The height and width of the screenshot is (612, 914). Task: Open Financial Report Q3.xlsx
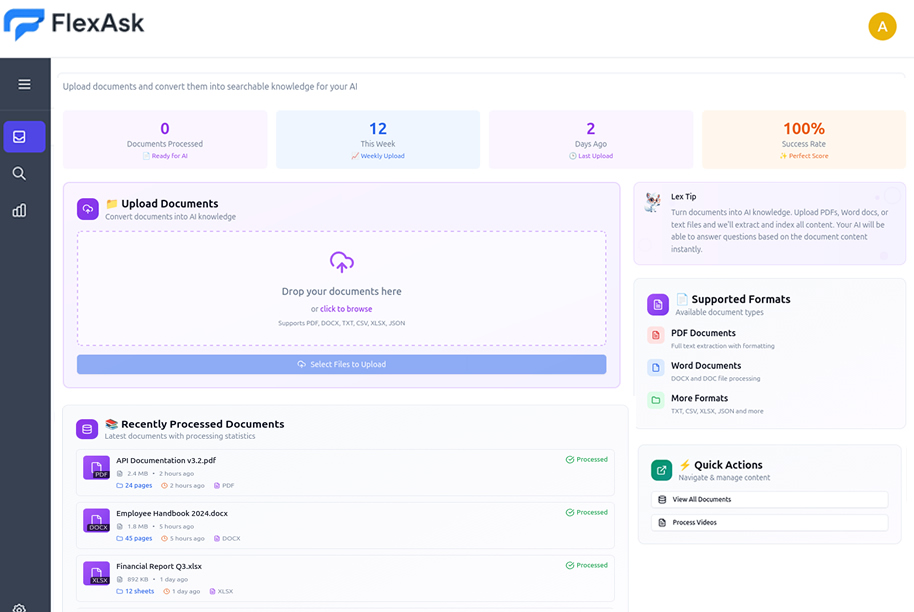point(159,567)
